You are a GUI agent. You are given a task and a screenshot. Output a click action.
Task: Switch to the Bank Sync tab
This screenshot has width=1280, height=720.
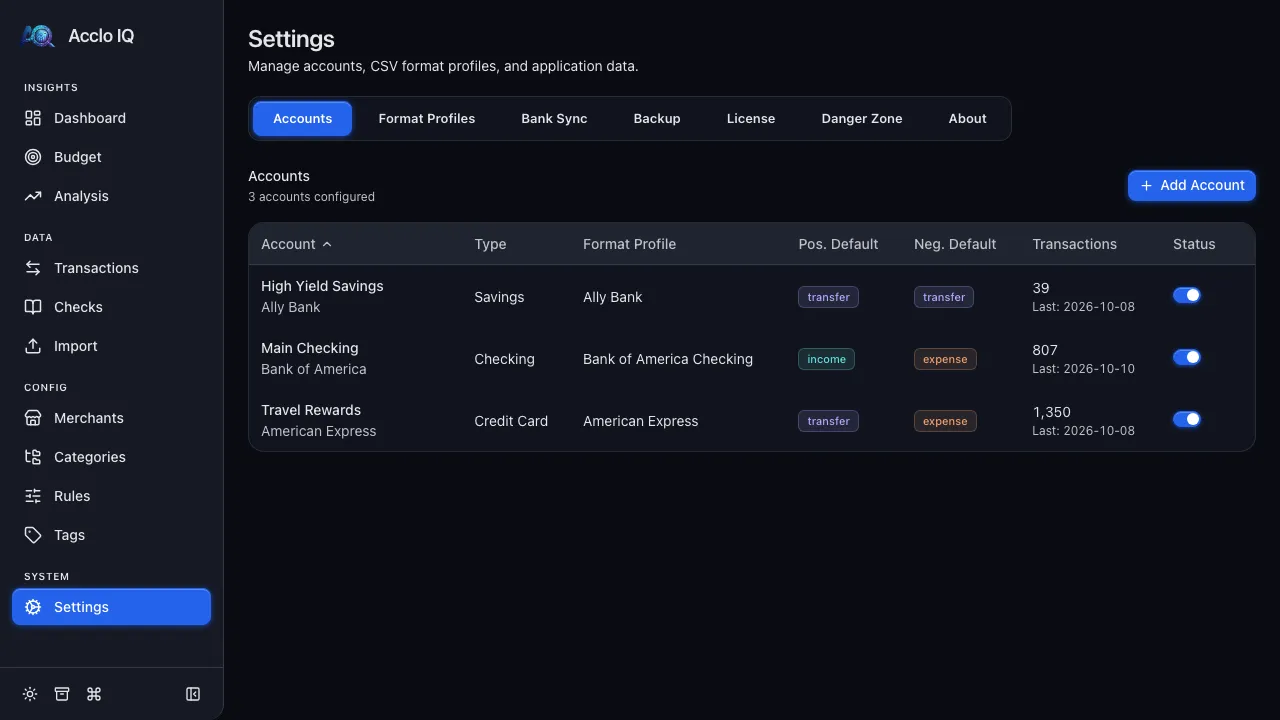click(x=554, y=118)
